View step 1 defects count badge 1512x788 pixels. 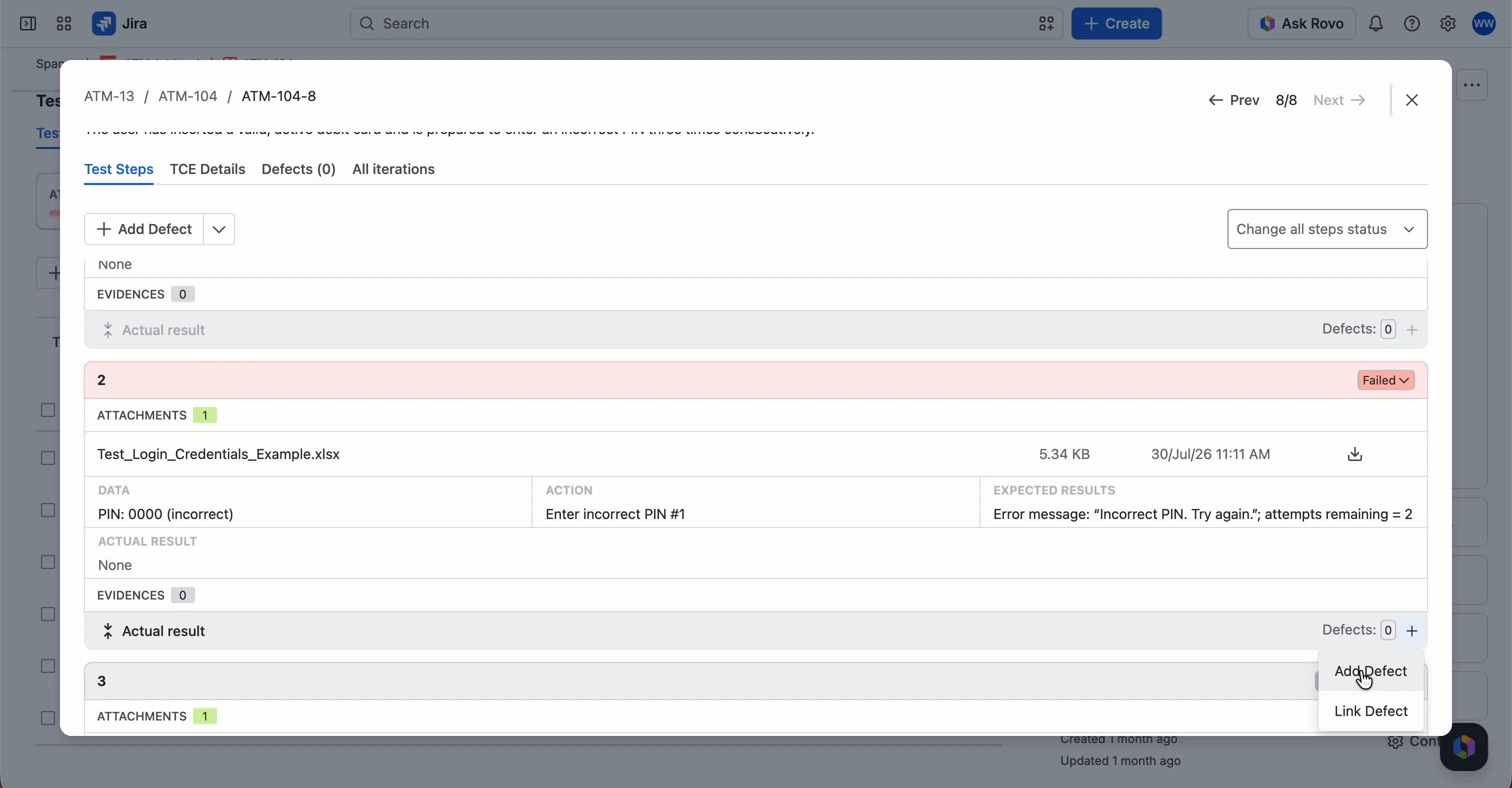pyautogui.click(x=1387, y=329)
